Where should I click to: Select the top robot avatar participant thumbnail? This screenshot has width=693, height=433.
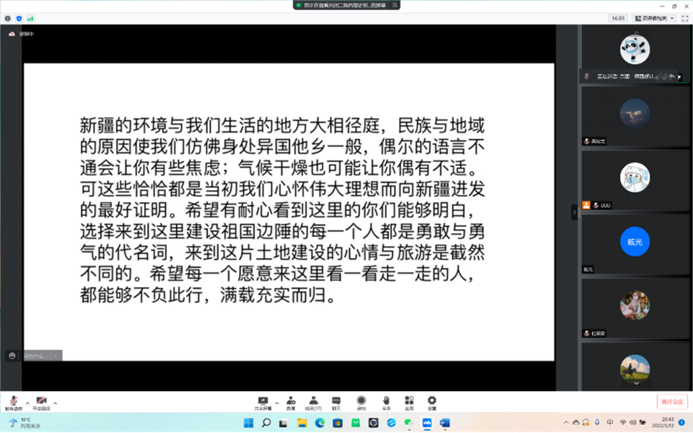tap(634, 49)
